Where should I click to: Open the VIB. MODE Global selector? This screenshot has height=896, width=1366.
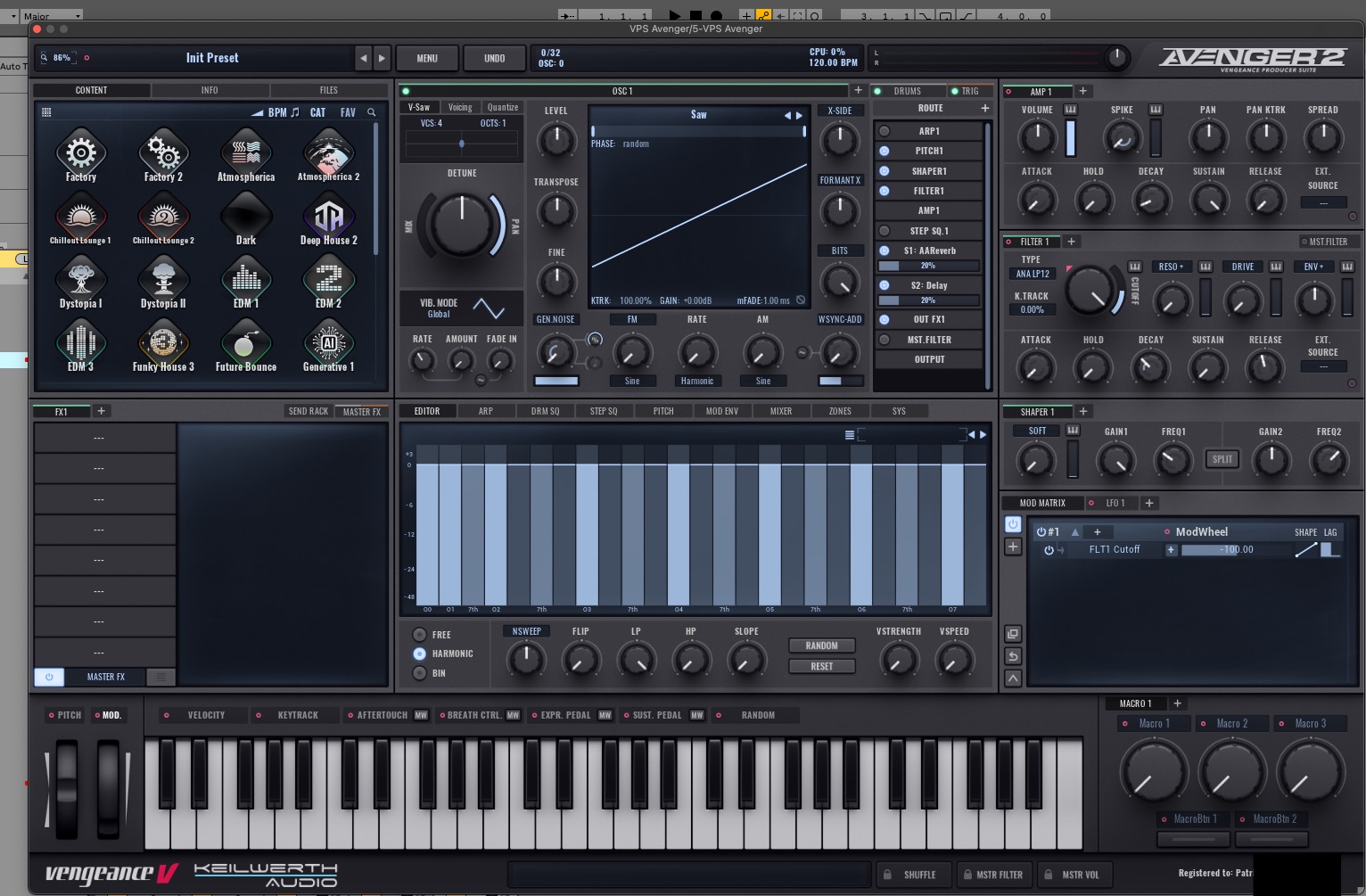439,314
